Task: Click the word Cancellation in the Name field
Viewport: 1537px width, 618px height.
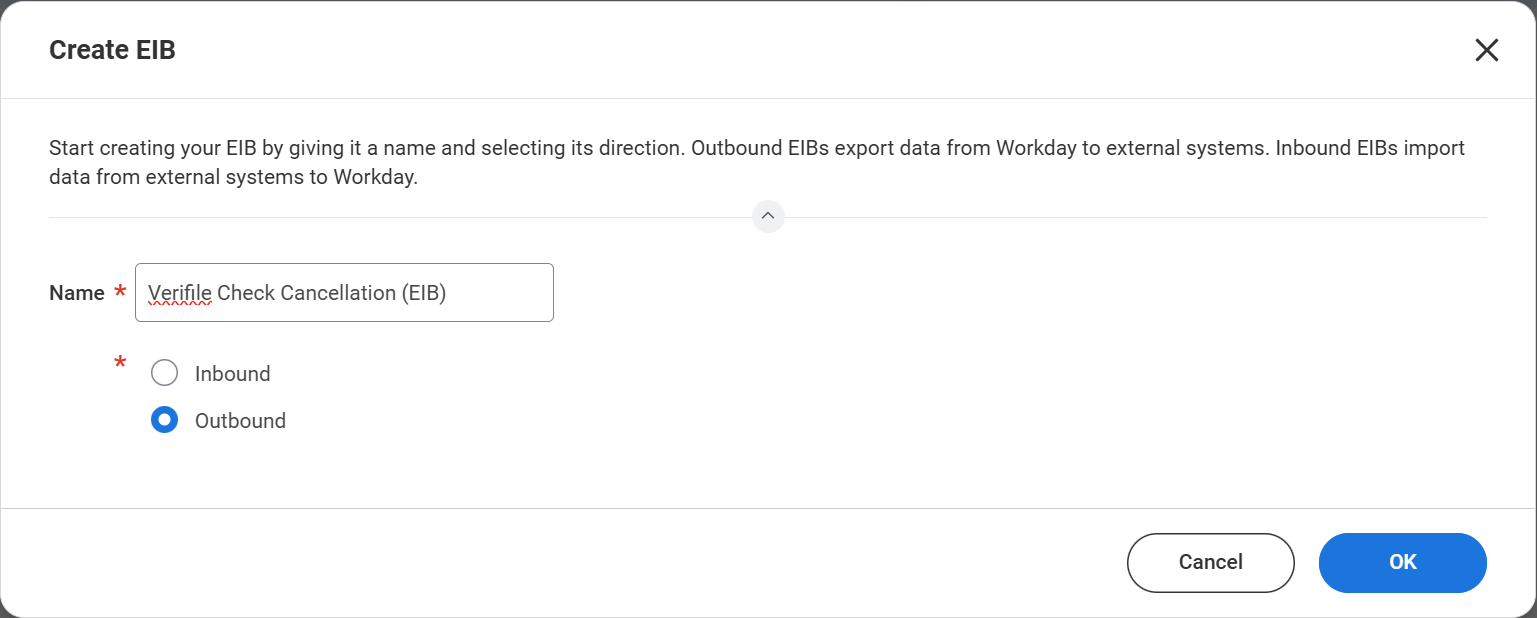Action: [338, 293]
